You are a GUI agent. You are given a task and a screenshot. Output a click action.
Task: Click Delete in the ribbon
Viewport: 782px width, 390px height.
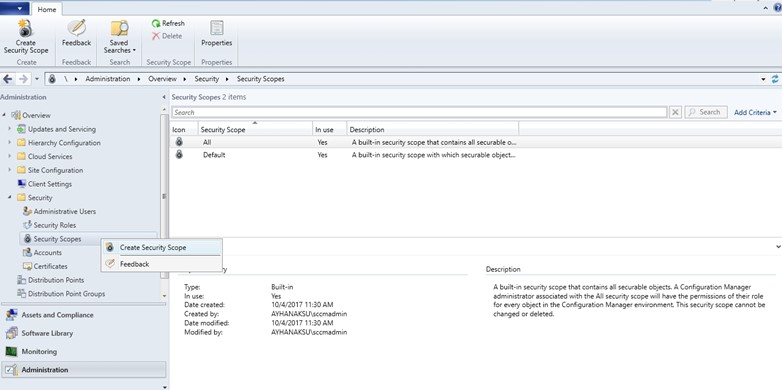tap(167, 36)
